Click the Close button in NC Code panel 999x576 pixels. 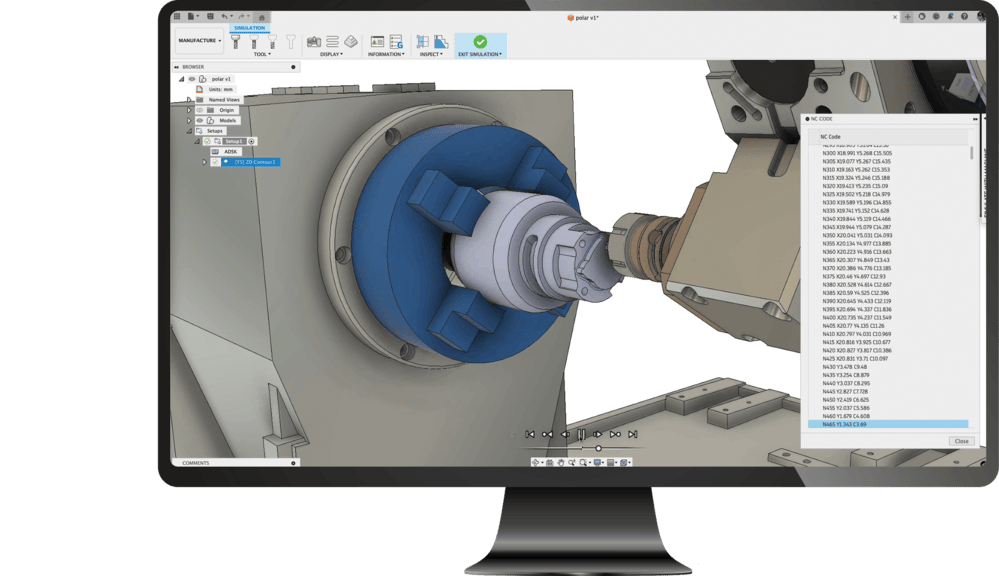(961, 441)
